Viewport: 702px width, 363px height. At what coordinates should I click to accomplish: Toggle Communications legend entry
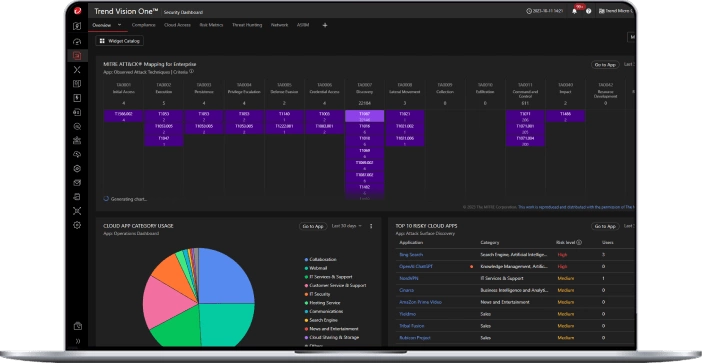point(324,312)
